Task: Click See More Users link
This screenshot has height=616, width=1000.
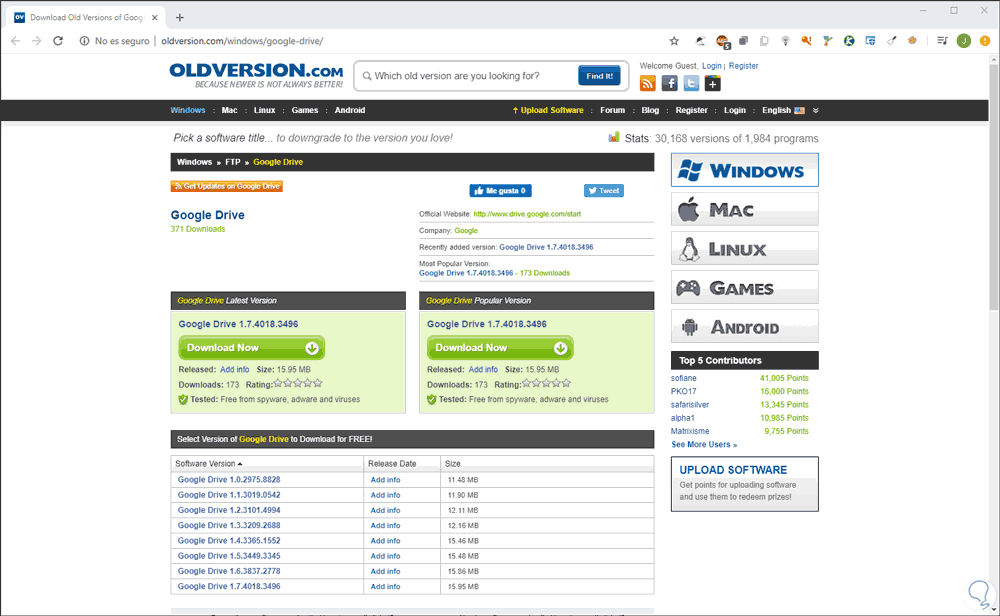Action: coord(704,444)
